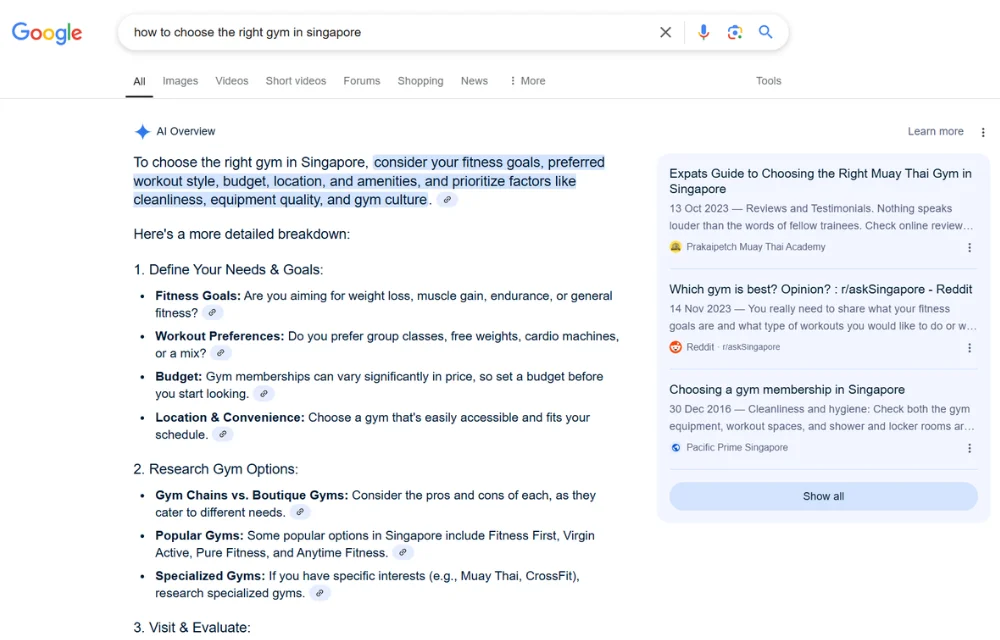Open the three-dot menu next to Learn more
The image size is (1000, 640).
click(983, 131)
